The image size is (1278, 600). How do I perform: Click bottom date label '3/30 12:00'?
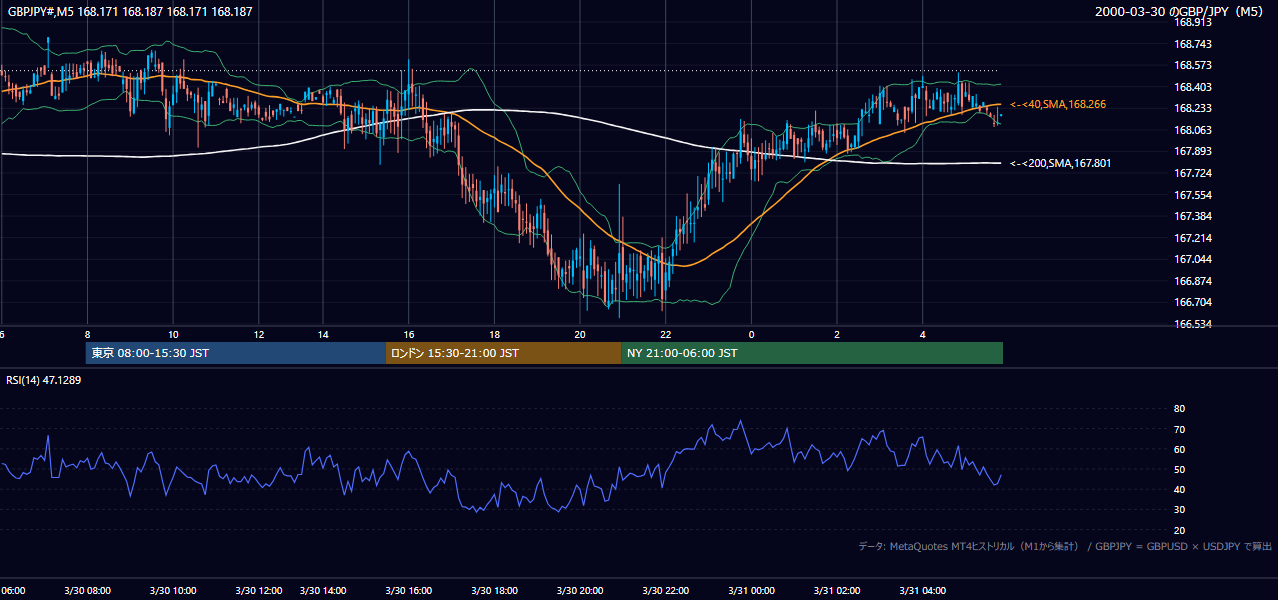coord(259,591)
